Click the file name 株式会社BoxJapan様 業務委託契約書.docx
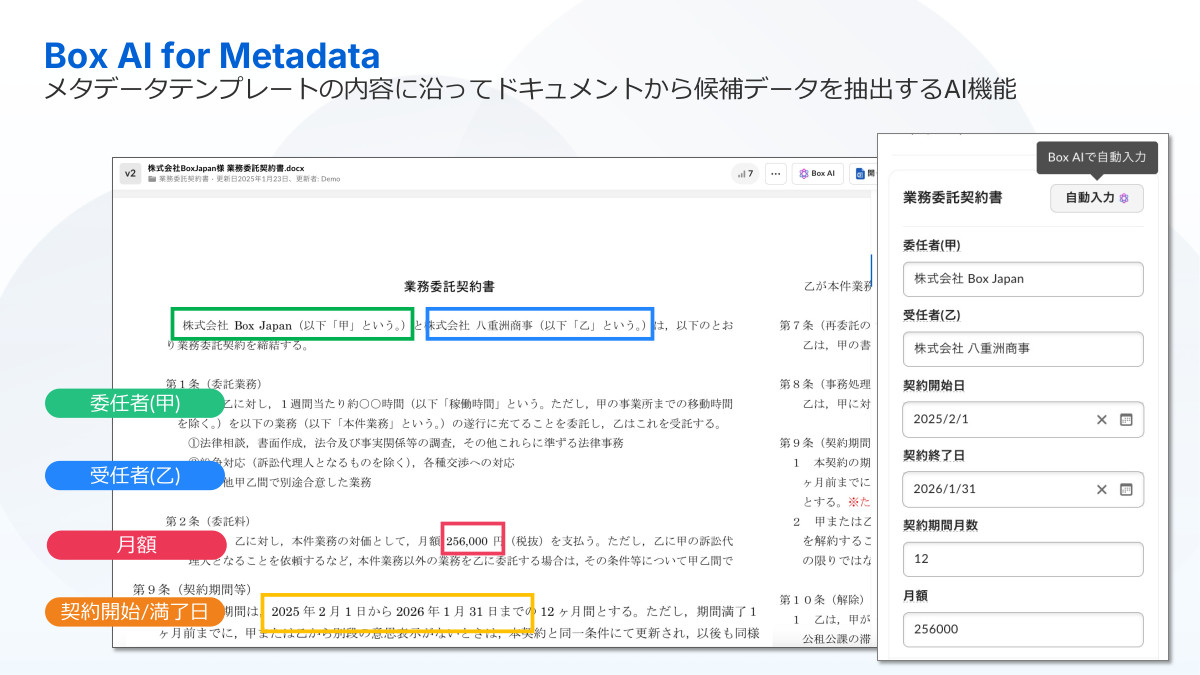This screenshot has width=1200, height=675. click(x=226, y=168)
